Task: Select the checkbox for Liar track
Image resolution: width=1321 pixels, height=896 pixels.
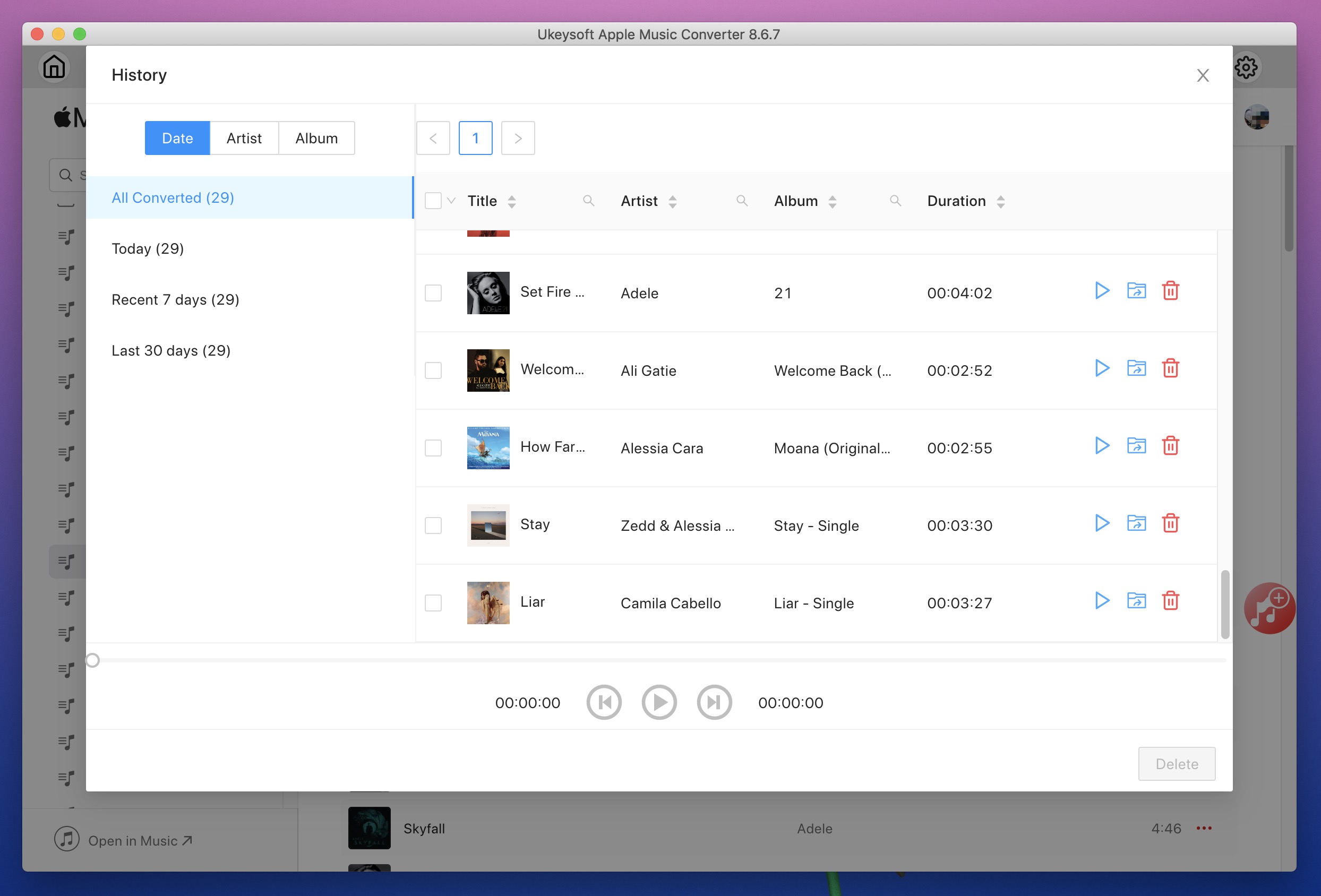Action: pyautogui.click(x=434, y=602)
